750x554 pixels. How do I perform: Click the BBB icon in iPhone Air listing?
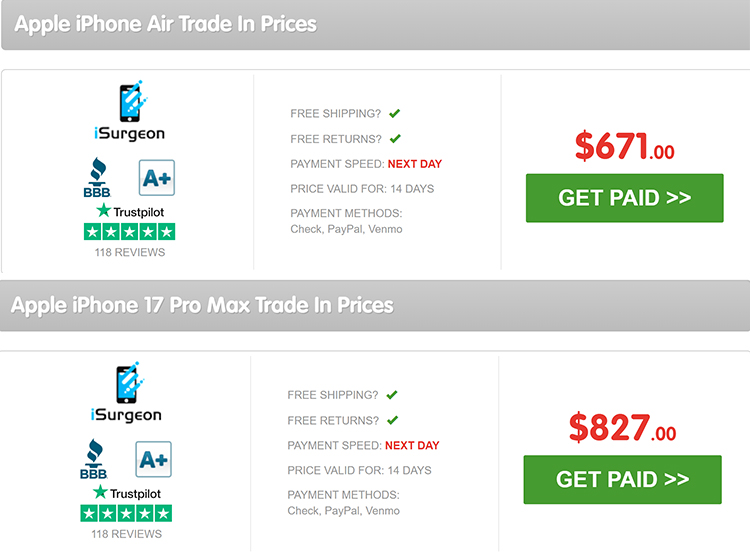[97, 178]
